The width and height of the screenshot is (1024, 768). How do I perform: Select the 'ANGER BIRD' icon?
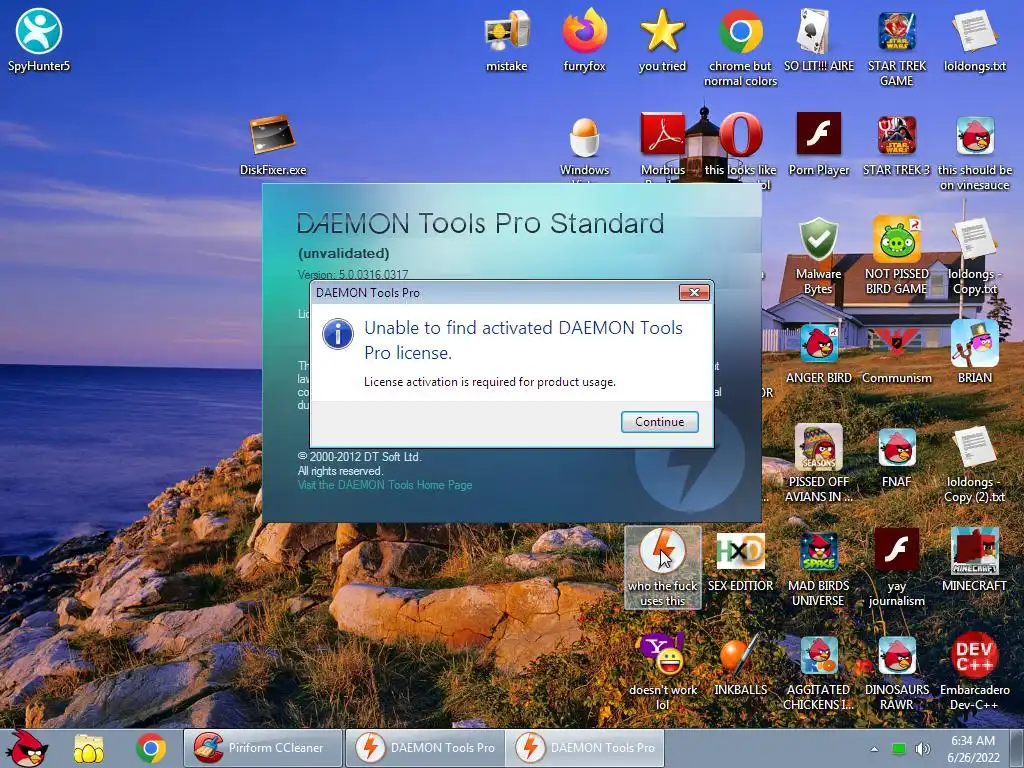click(x=819, y=353)
